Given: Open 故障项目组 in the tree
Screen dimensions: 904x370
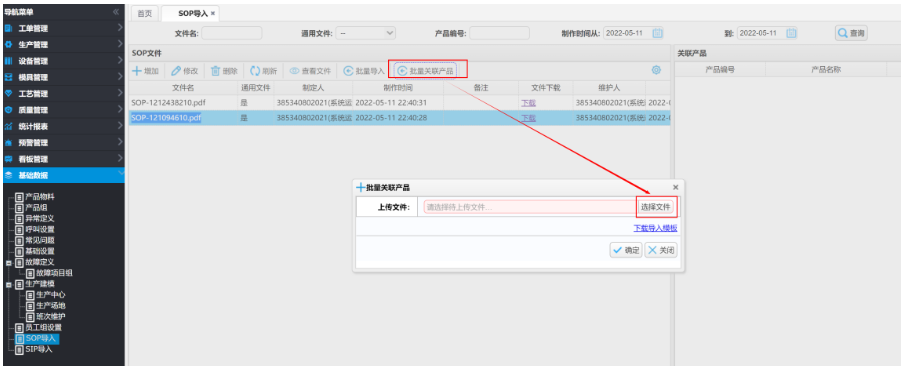Looking at the screenshot, I should [54, 273].
